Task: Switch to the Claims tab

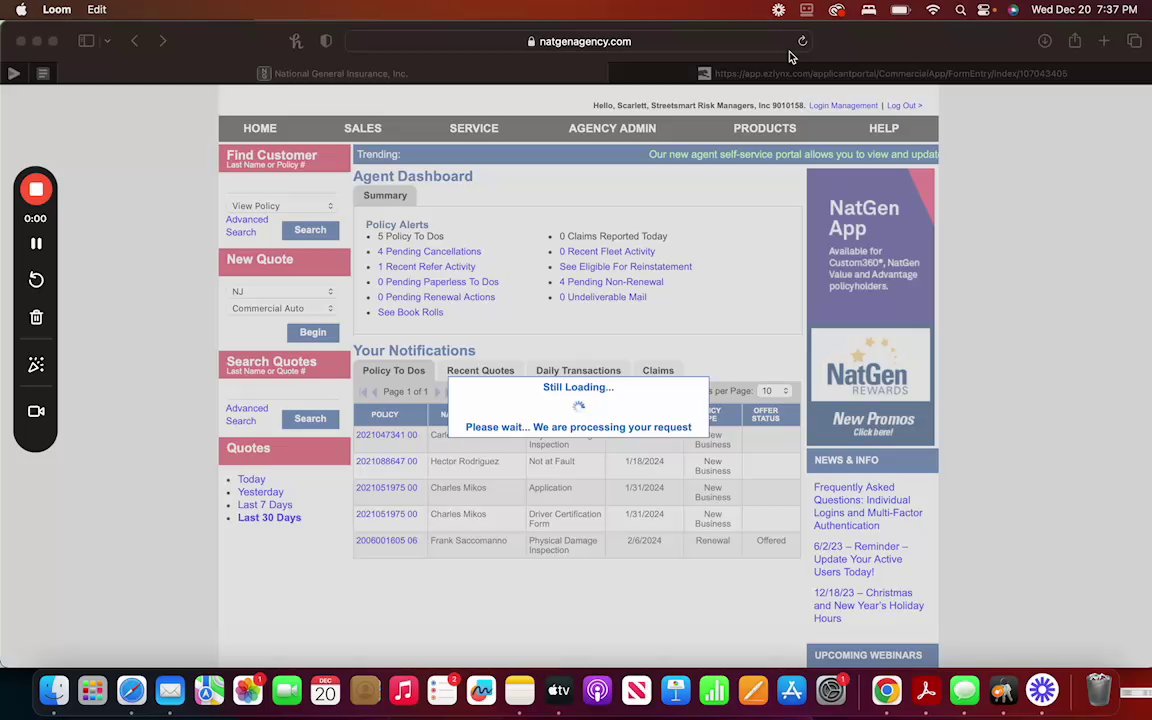Action: pos(658,370)
